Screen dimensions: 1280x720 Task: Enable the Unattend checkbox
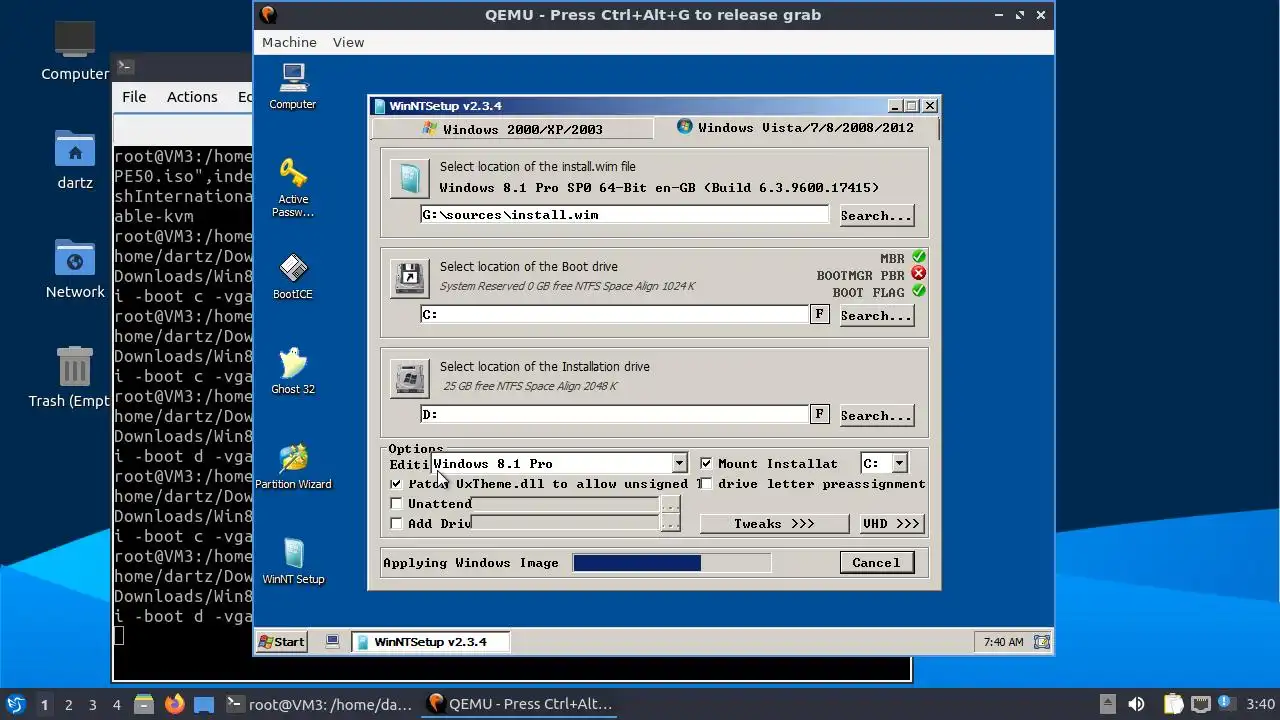pyautogui.click(x=396, y=503)
